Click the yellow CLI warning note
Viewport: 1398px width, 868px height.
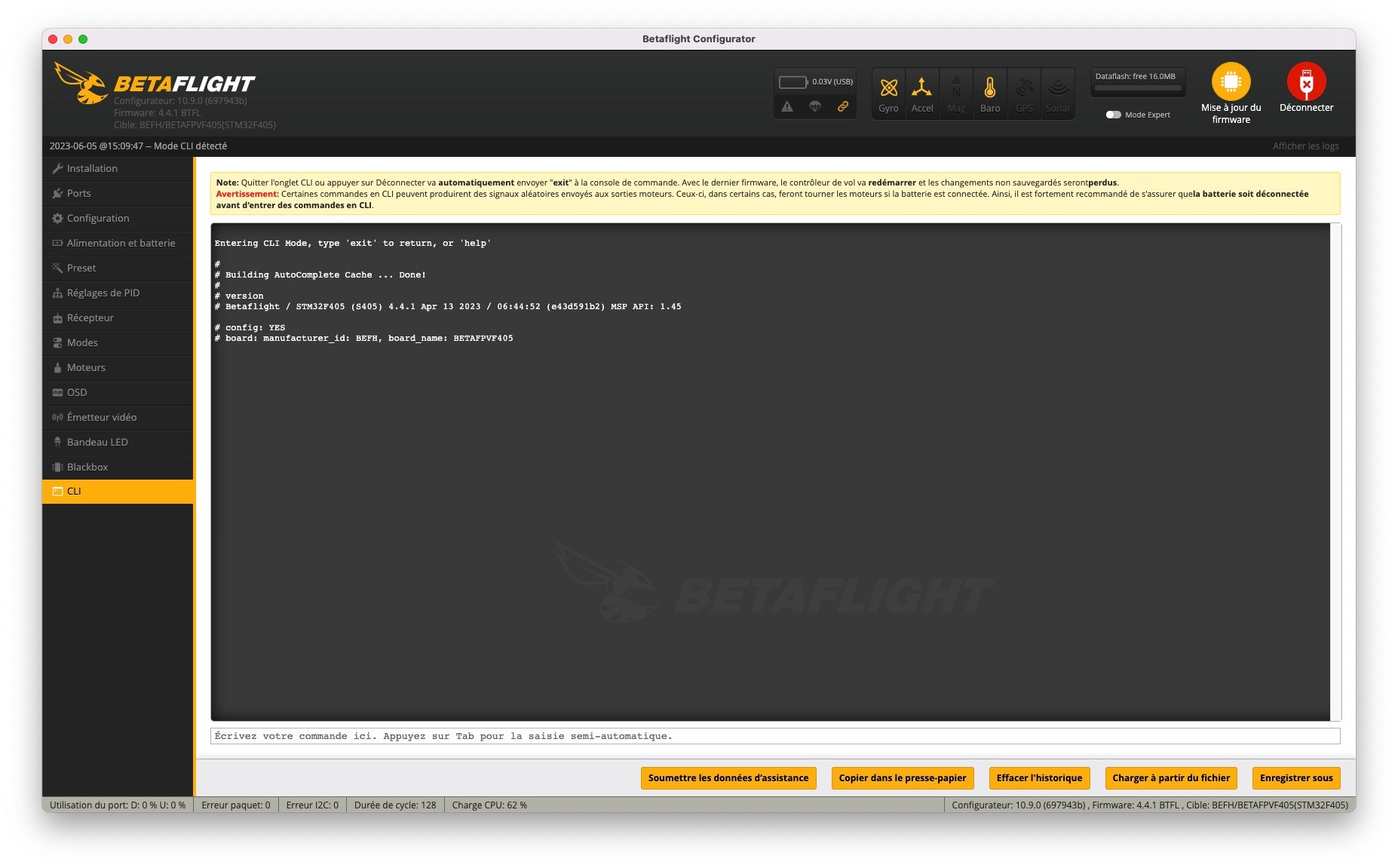click(775, 194)
